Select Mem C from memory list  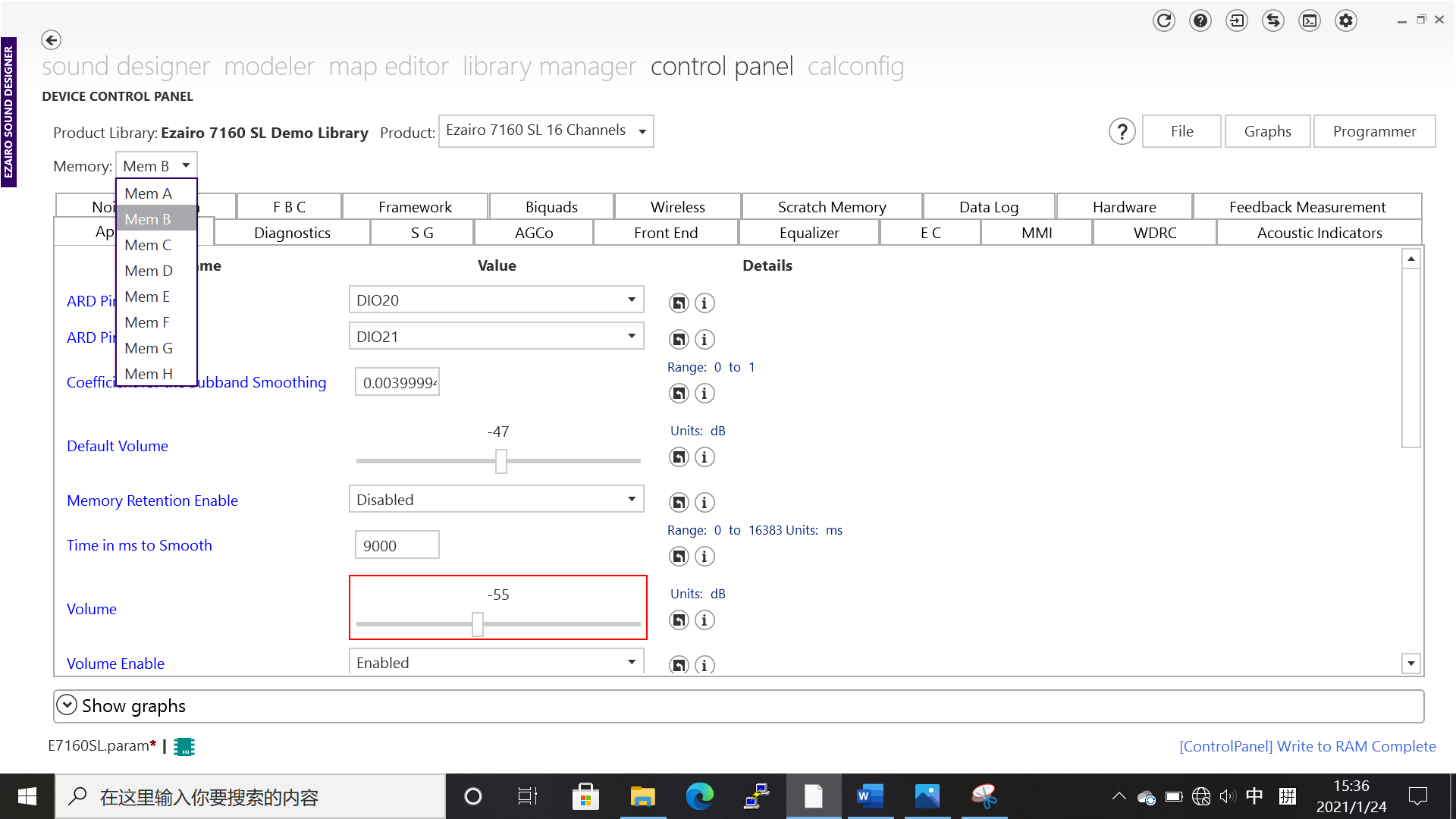(148, 245)
